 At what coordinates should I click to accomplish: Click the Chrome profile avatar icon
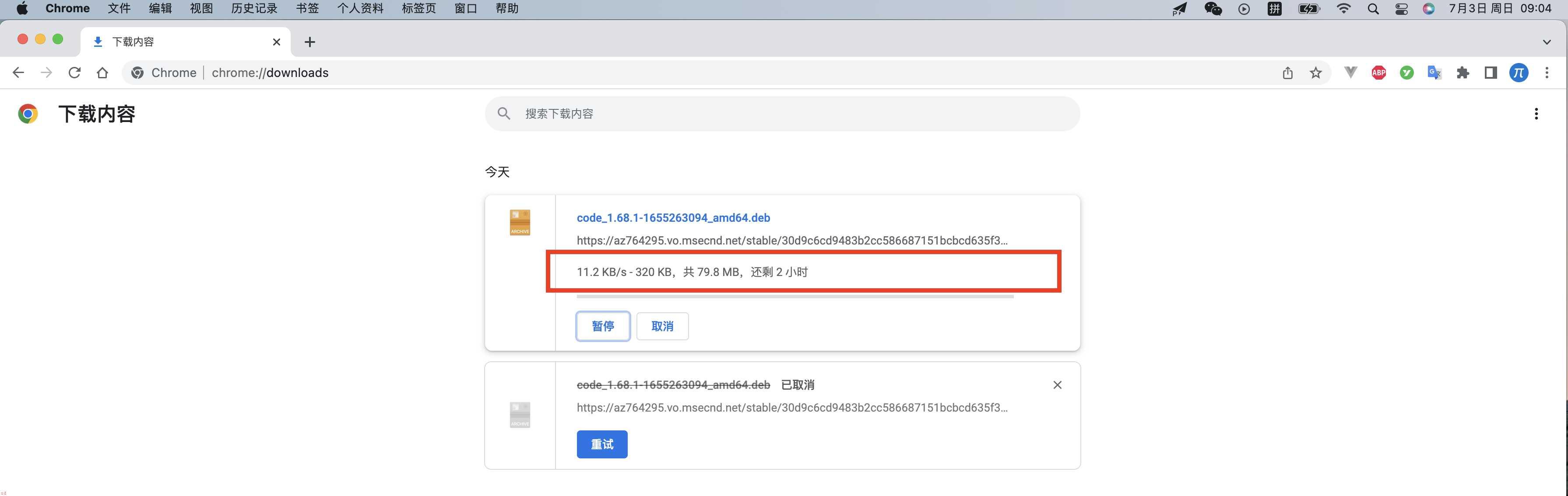coord(1517,72)
